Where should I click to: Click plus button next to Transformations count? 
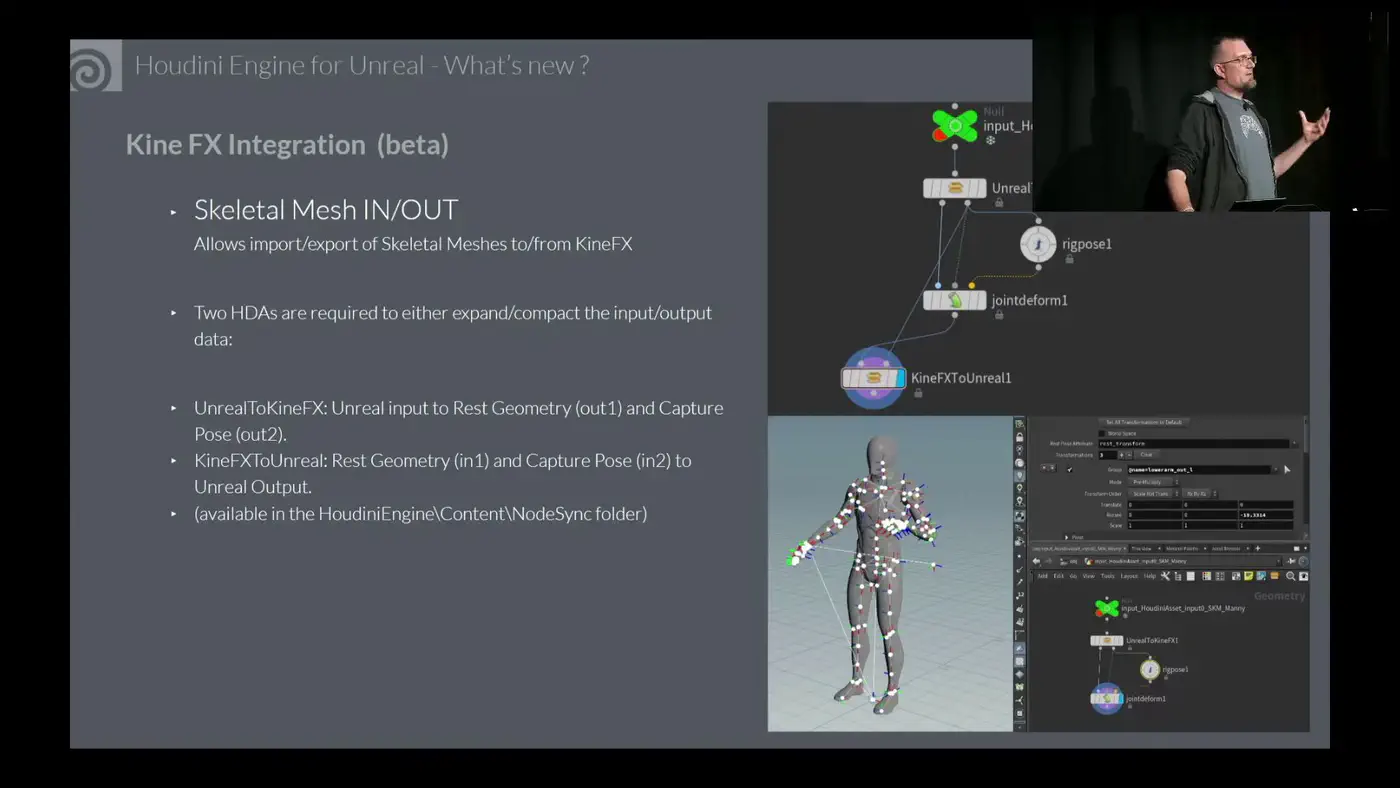[x=1121, y=455]
